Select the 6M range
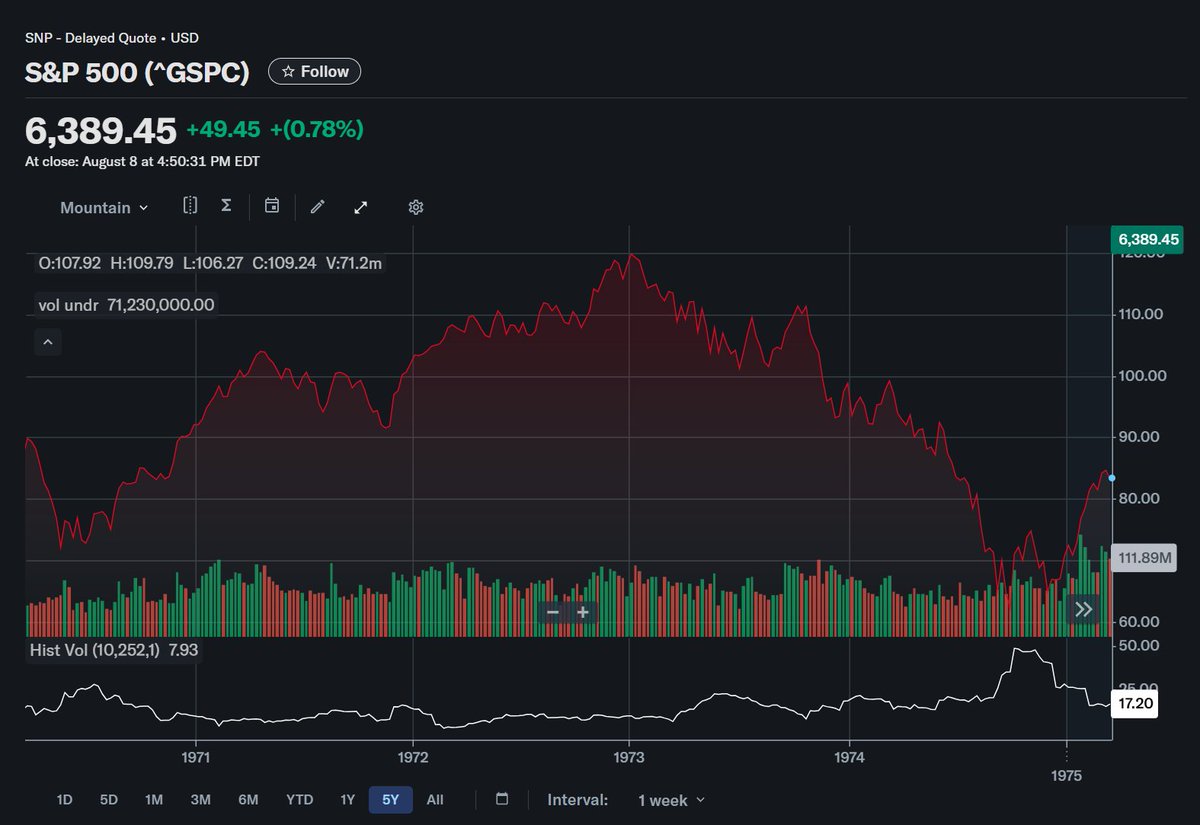Viewport: 1200px width, 825px height. [248, 800]
